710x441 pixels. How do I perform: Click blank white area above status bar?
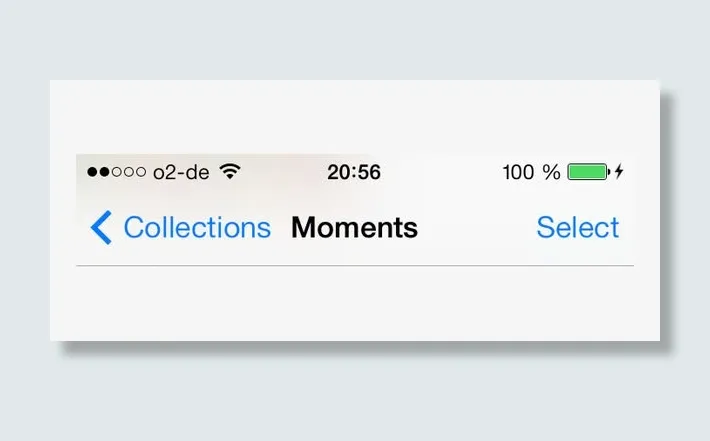point(355,117)
